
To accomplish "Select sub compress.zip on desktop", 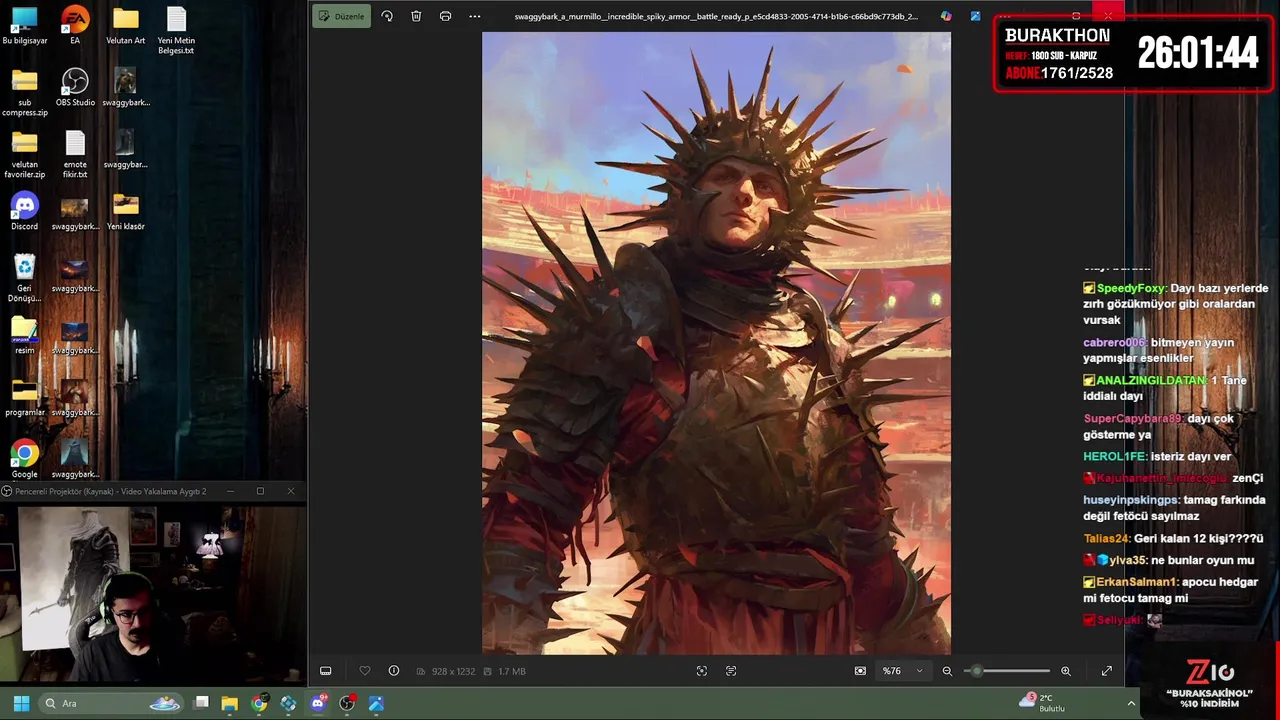I will [25, 92].
